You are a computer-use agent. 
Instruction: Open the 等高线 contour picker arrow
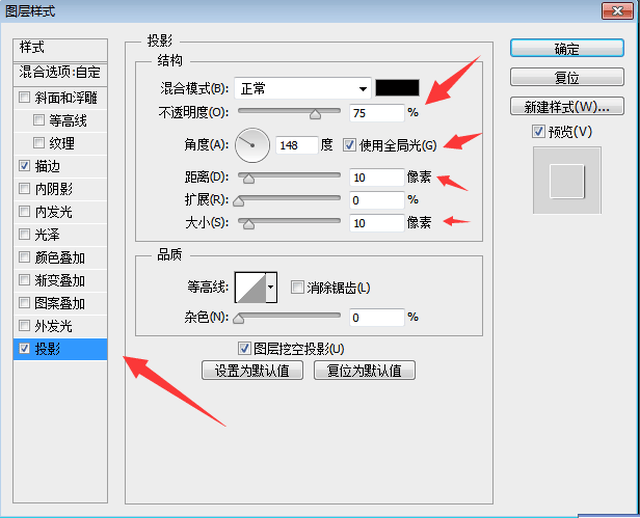click(x=271, y=287)
